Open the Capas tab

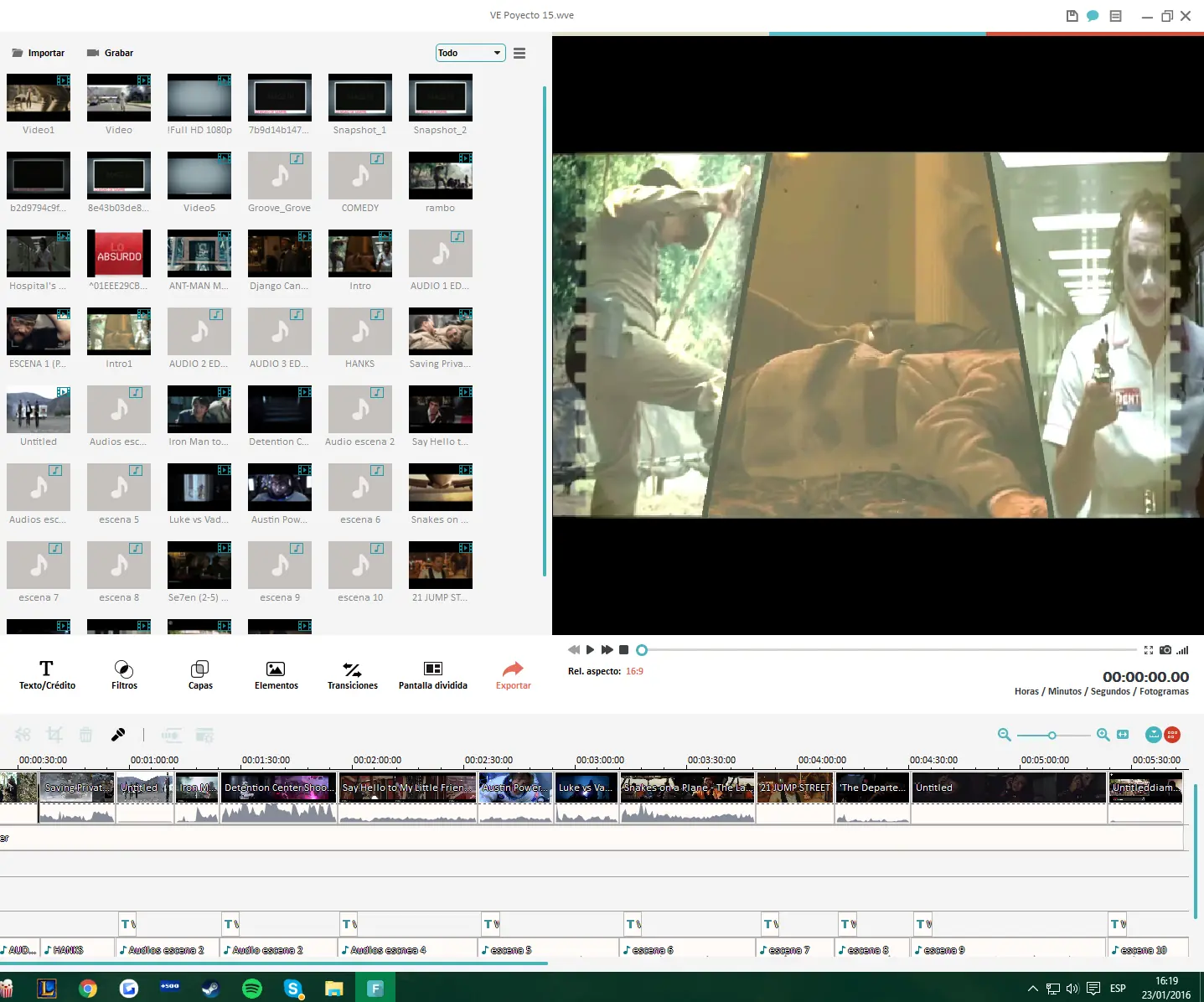click(x=200, y=675)
